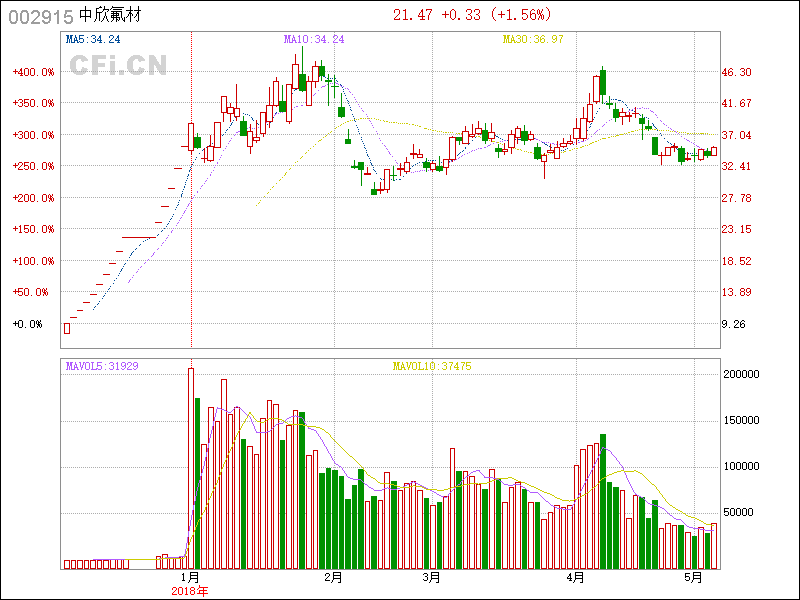
Task: Select the stock code 002915
Action: [40, 15]
